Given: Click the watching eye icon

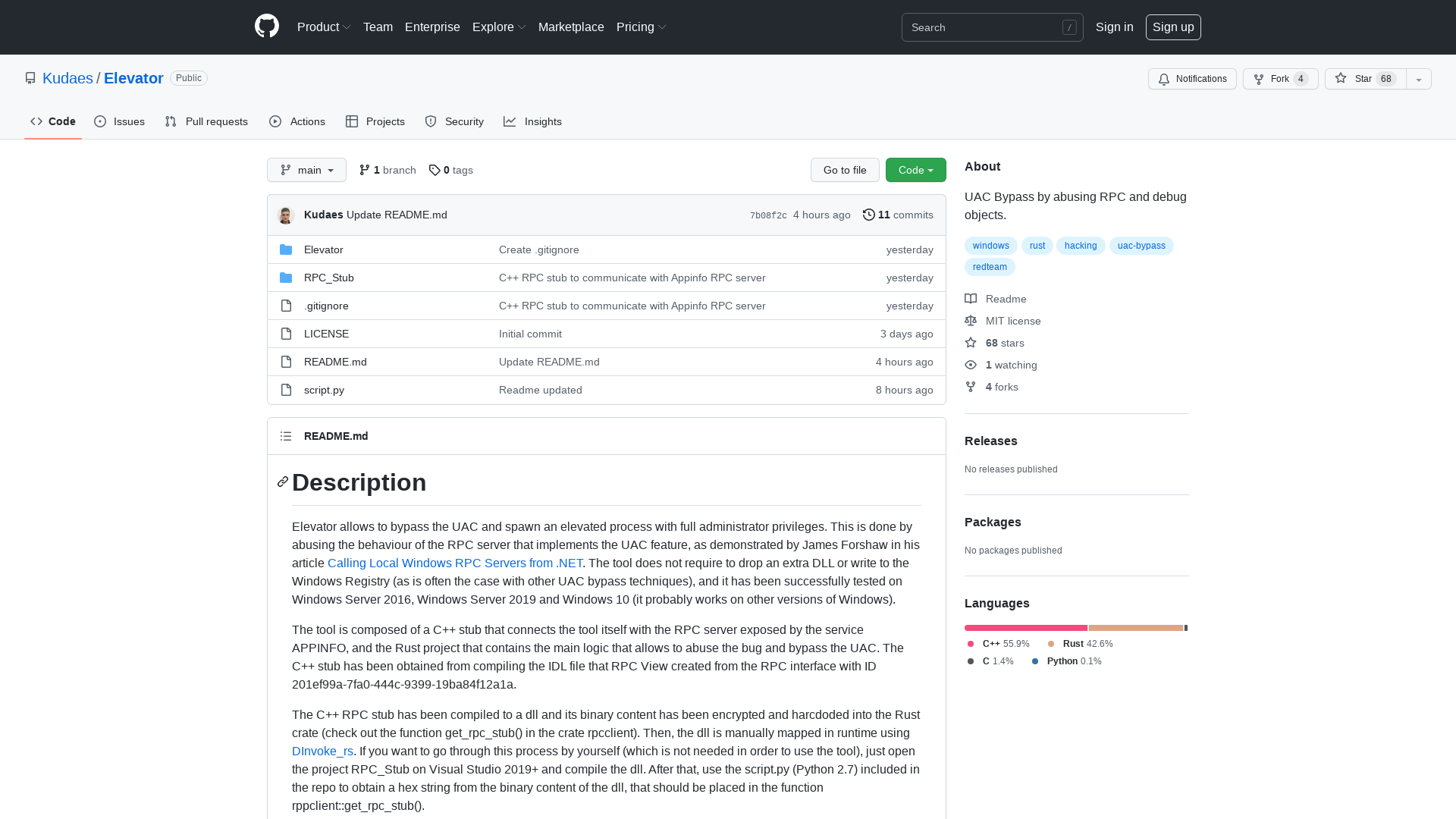Looking at the screenshot, I should (x=971, y=365).
